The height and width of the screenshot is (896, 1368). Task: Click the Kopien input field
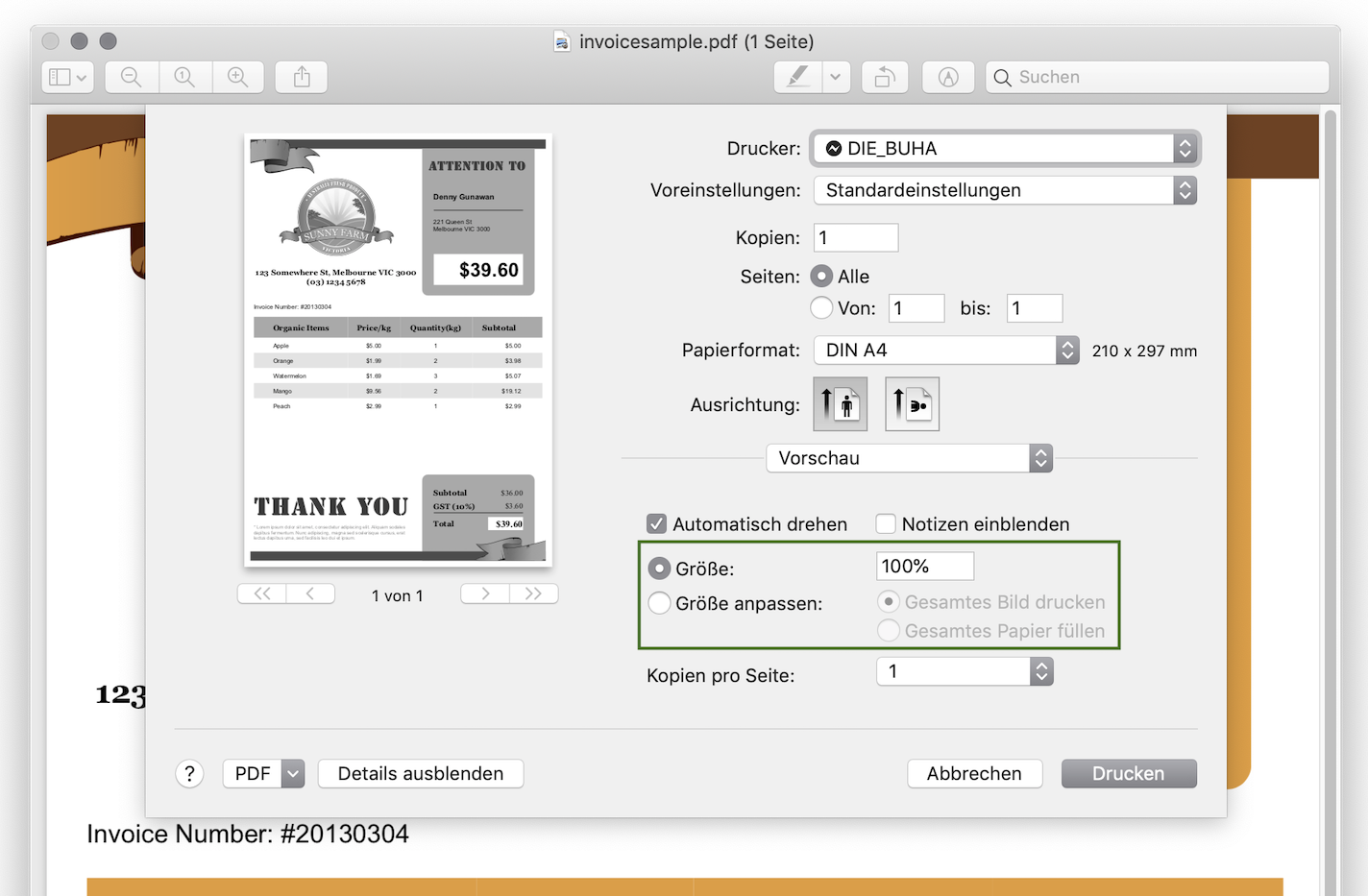pyautogui.click(x=856, y=238)
